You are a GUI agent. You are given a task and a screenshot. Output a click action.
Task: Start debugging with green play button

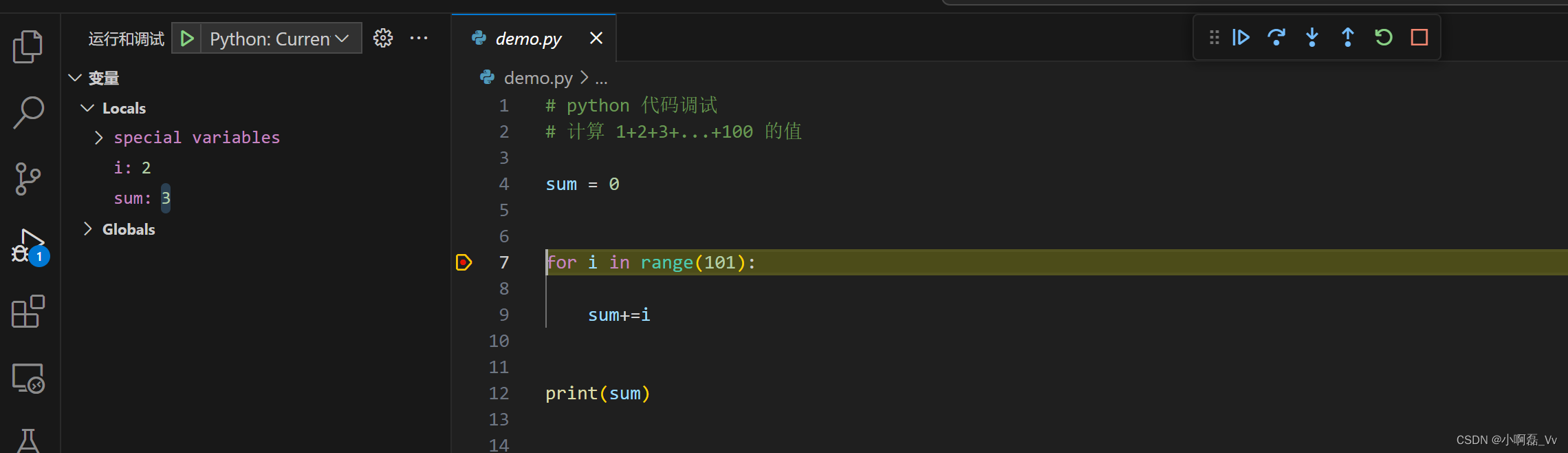pos(186,39)
